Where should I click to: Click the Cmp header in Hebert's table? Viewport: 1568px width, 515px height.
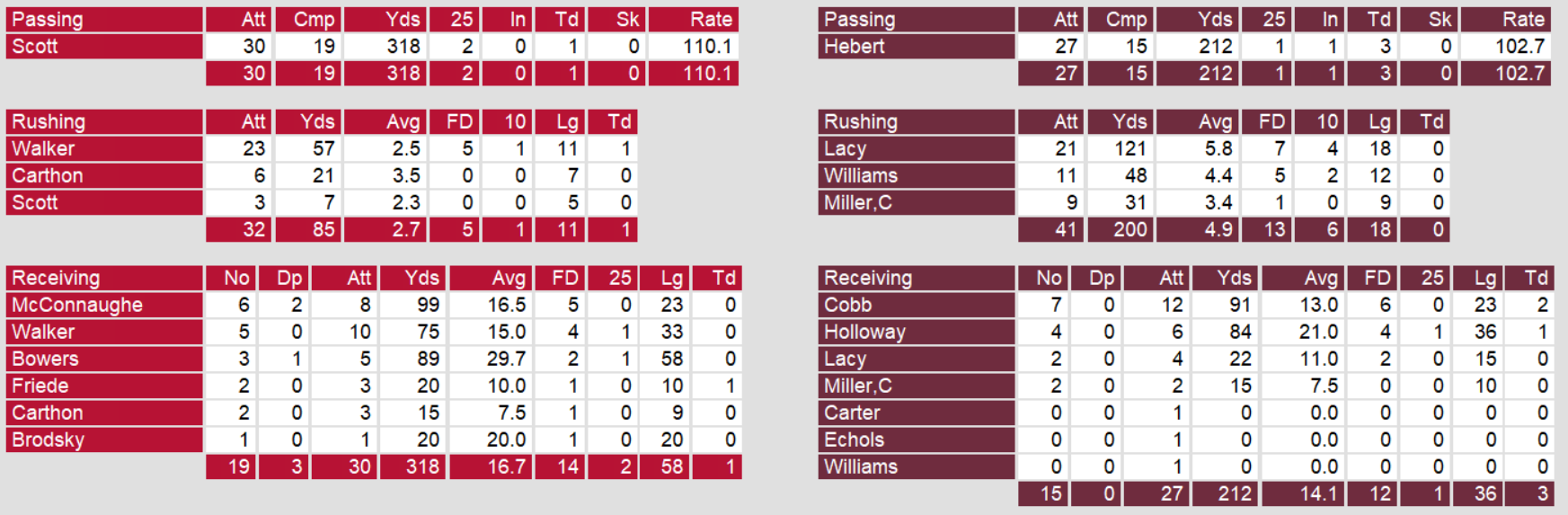point(1126,20)
